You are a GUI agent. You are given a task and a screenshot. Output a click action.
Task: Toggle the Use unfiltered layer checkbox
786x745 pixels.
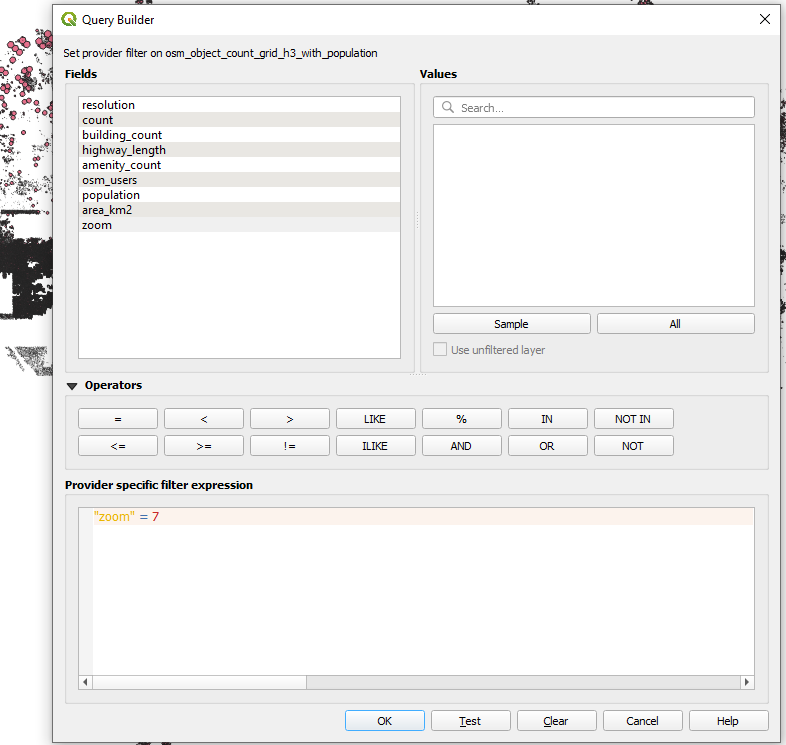[440, 349]
